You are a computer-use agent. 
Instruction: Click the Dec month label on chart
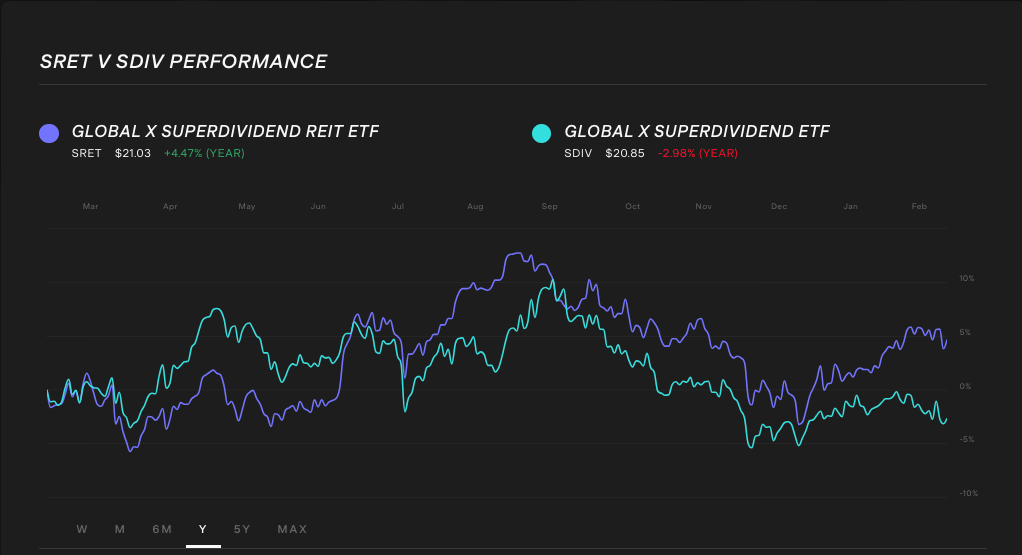tap(779, 207)
